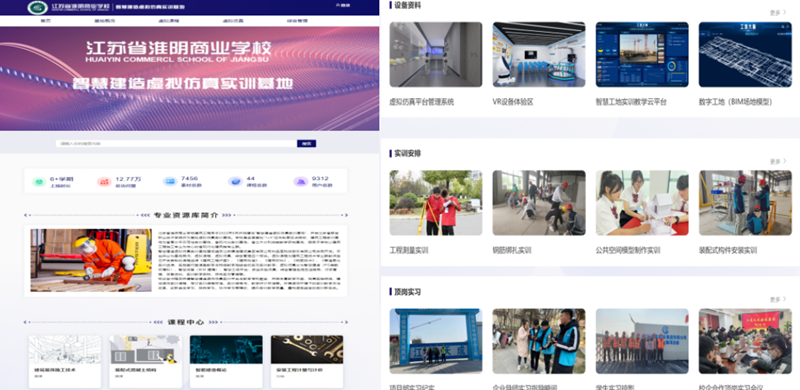Click the green online-duration stat icon
The height and width of the screenshot is (390, 800).
coord(39,182)
